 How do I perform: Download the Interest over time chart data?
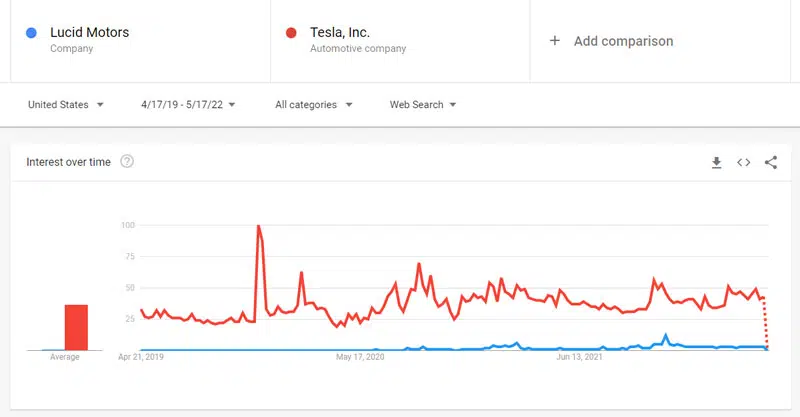(716, 163)
